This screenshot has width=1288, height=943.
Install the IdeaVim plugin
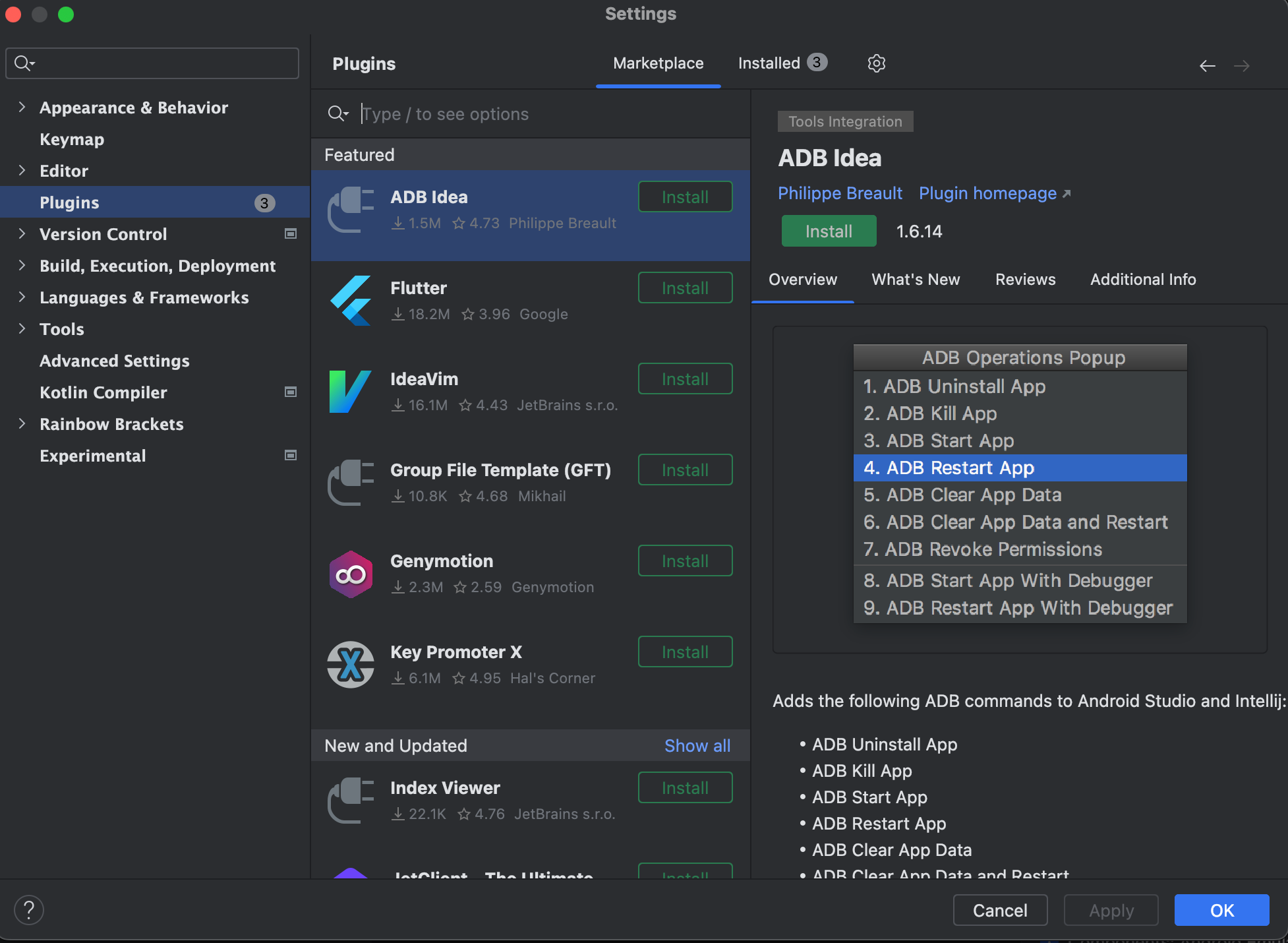click(685, 379)
